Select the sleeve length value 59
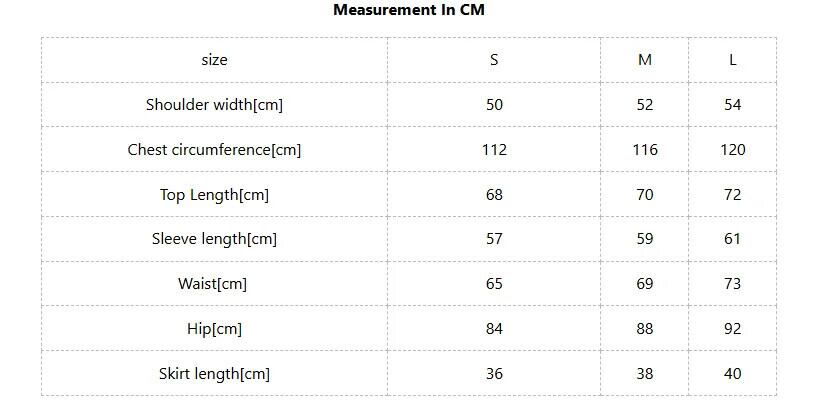This screenshot has height=408, width=821. click(645, 239)
